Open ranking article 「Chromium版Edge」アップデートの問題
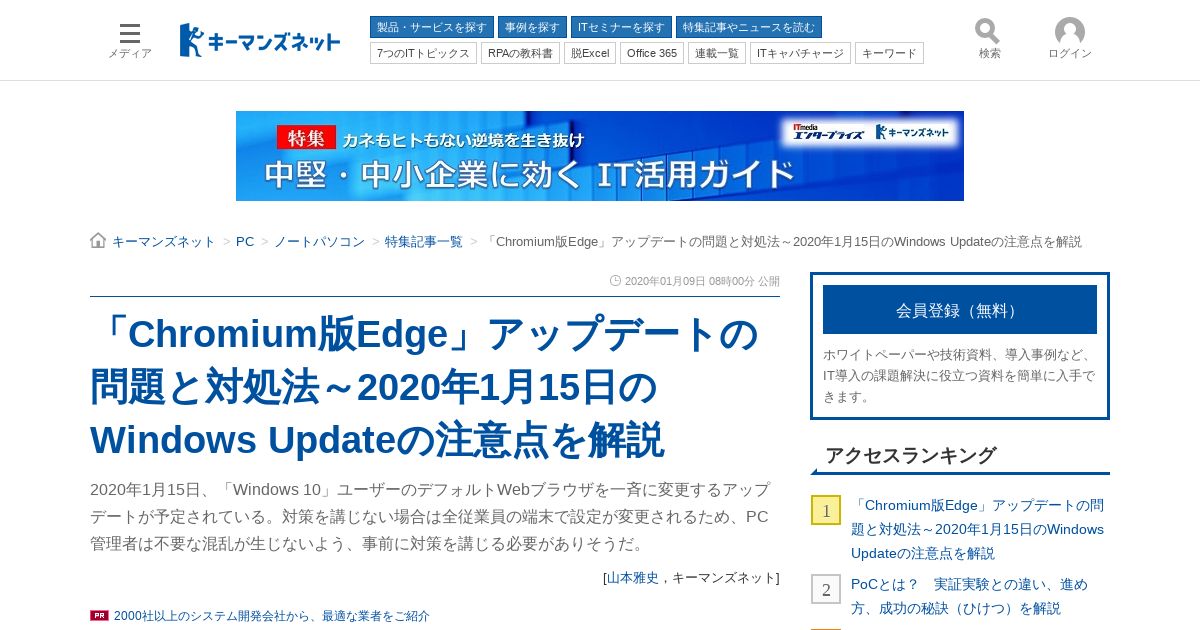 [977, 529]
